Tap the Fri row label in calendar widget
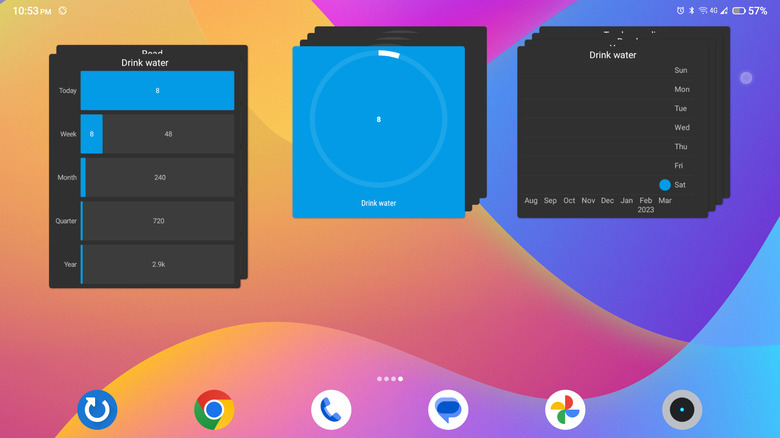Screen dimensions: 780x438 (679, 165)
